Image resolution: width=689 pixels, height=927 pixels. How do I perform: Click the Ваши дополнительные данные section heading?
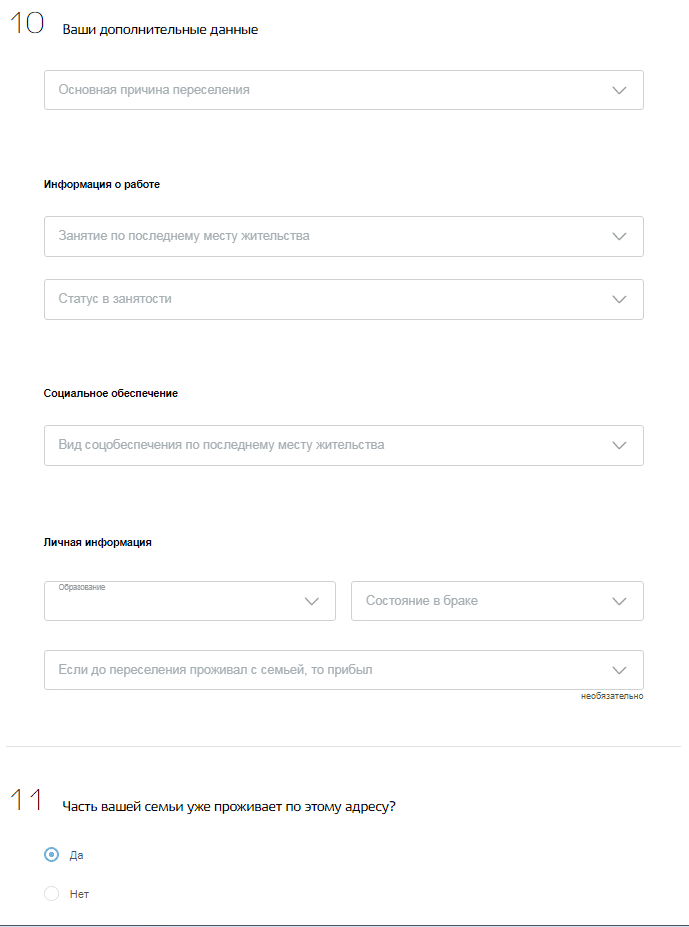(160, 30)
